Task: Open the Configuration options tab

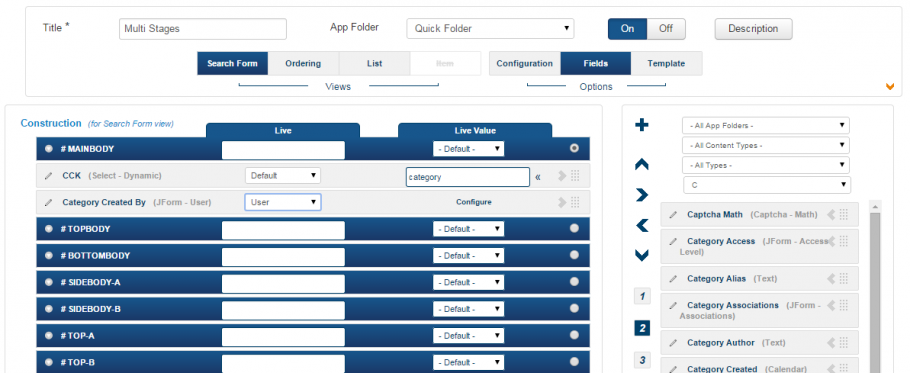Action: pyautogui.click(x=525, y=64)
